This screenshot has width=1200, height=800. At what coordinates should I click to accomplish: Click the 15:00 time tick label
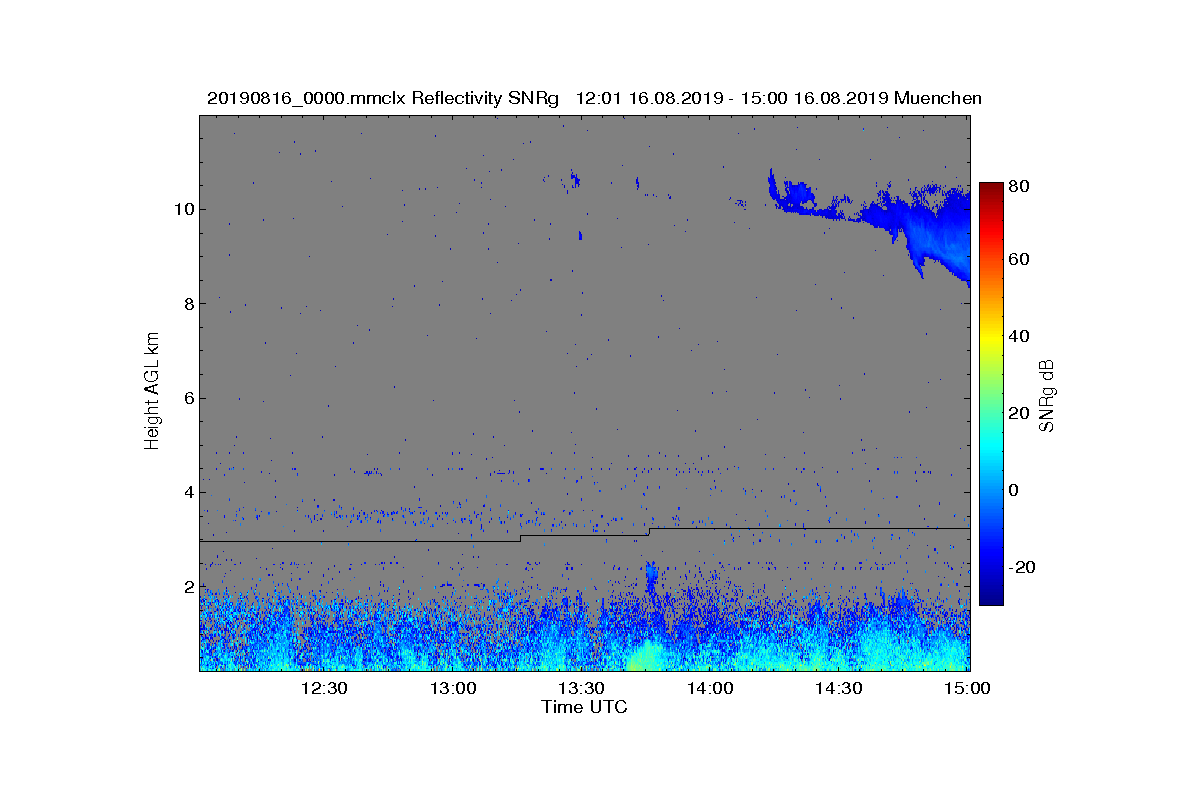[x=967, y=688]
